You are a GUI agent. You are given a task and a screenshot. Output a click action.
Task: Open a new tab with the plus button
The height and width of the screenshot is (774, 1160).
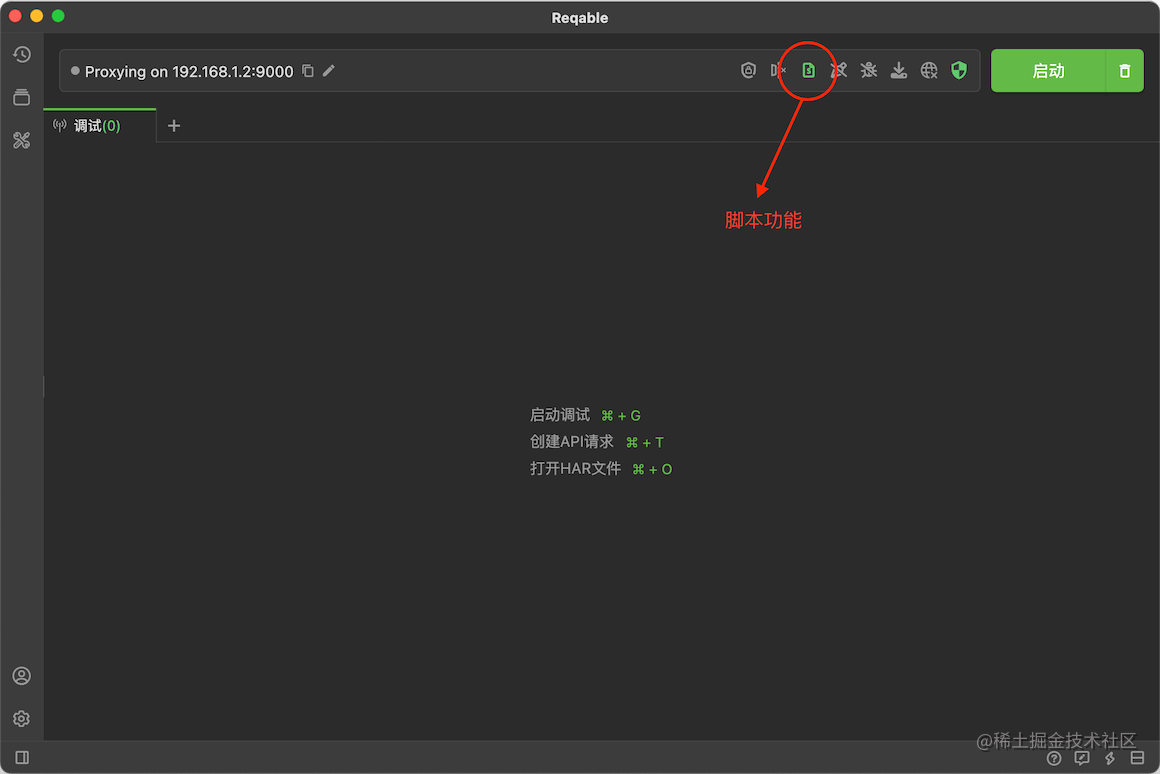point(174,125)
